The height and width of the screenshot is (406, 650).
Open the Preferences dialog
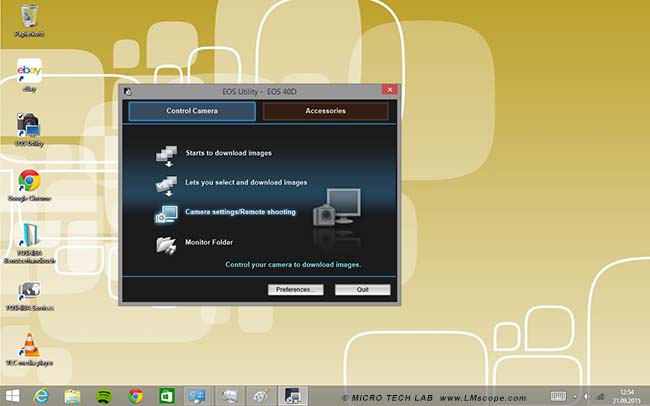296,289
